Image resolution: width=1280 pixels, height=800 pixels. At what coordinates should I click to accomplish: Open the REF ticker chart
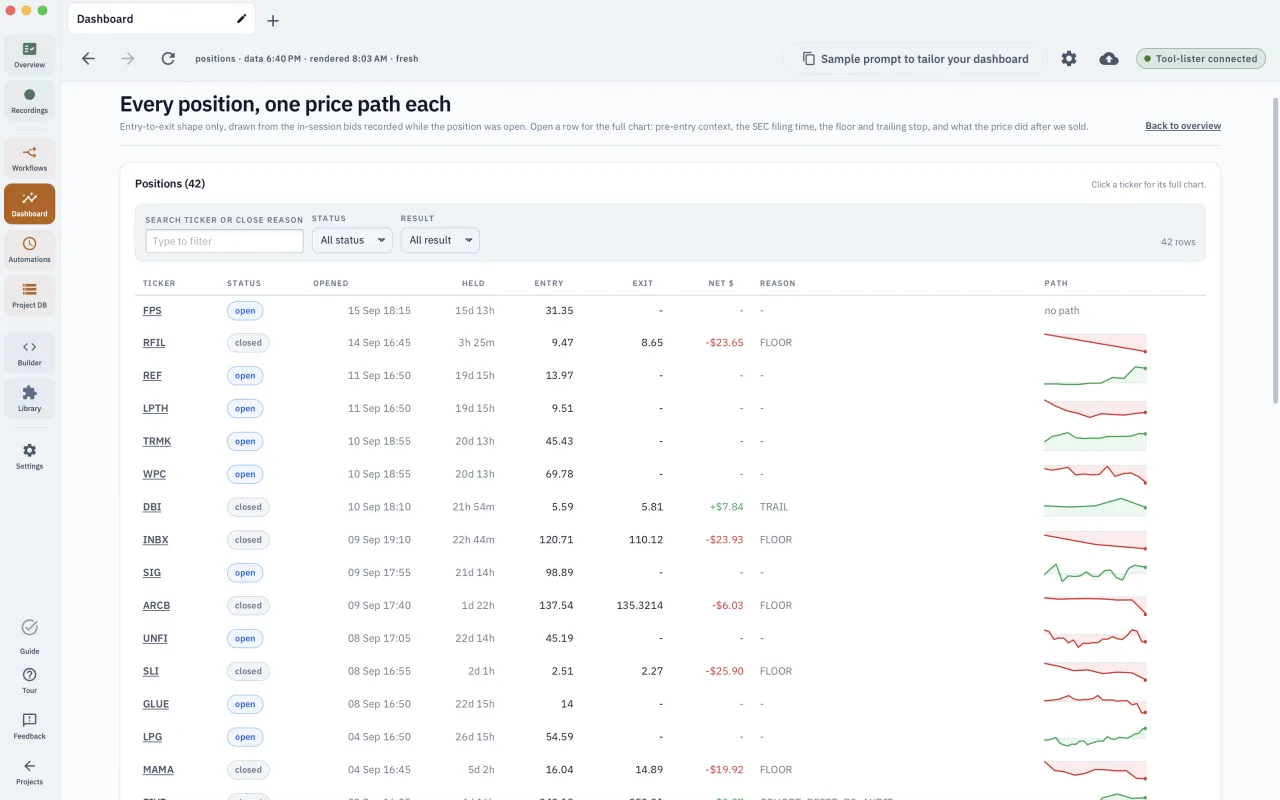152,376
